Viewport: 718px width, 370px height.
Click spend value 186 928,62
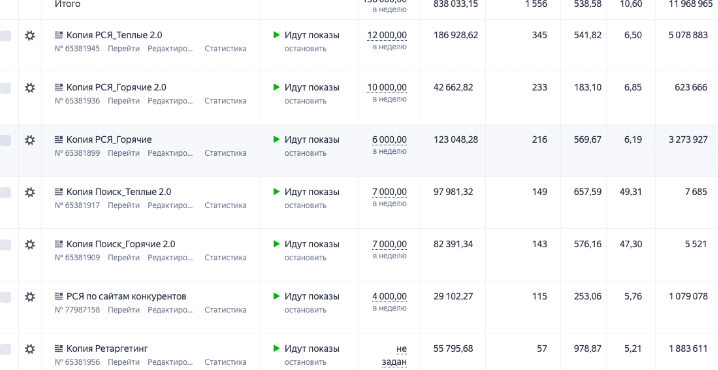point(456,35)
